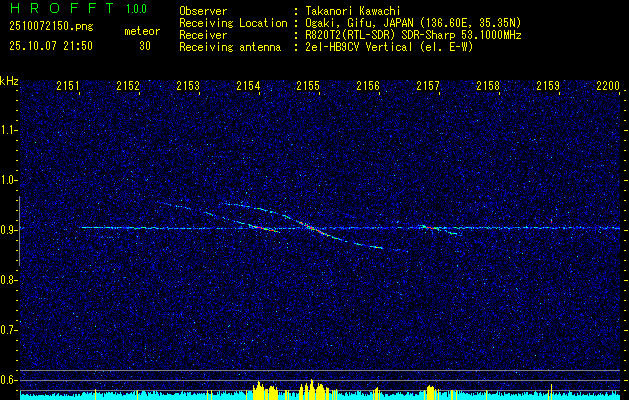This screenshot has height=400, width=629.
Task: Click the meteor count 30
Action: (145, 46)
